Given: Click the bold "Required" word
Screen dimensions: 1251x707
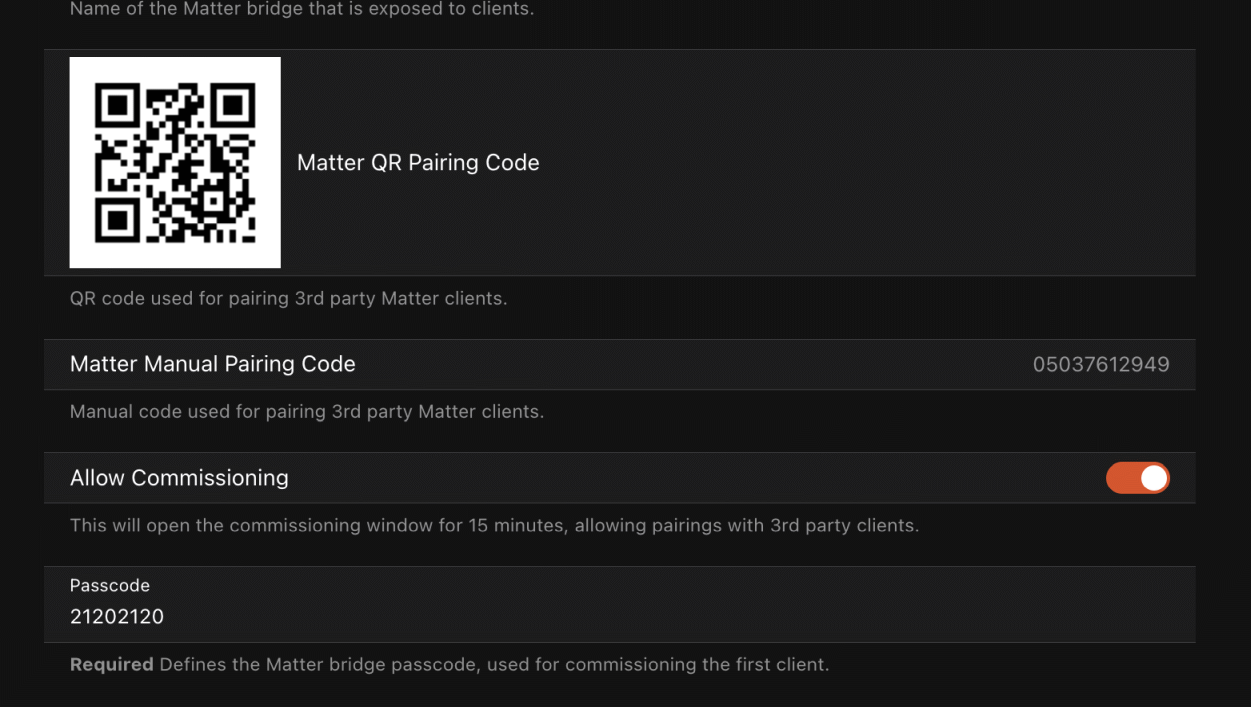Looking at the screenshot, I should (111, 664).
